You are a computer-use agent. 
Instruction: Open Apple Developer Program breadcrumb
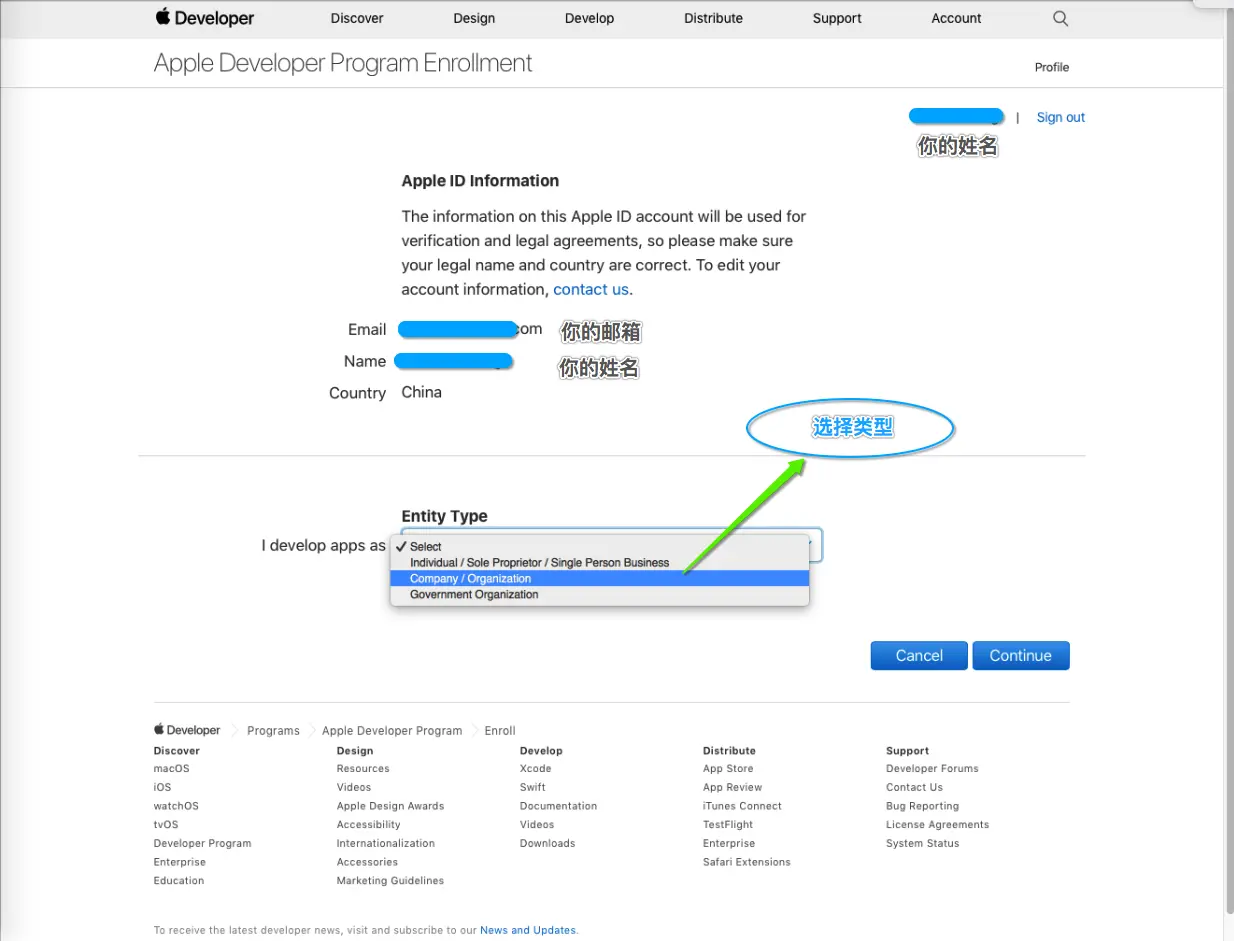click(x=392, y=731)
